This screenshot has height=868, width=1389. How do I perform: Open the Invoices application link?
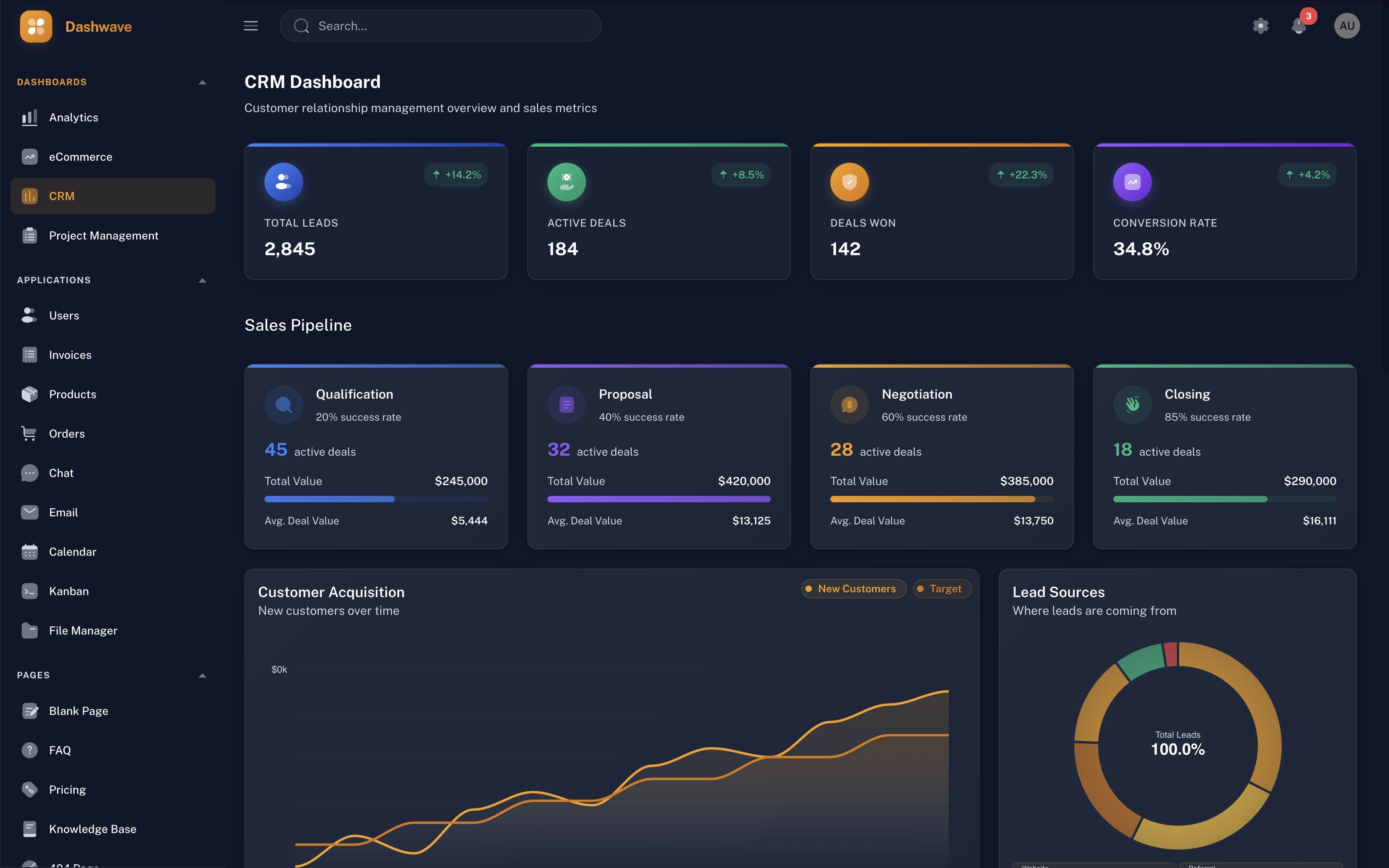[x=70, y=355]
